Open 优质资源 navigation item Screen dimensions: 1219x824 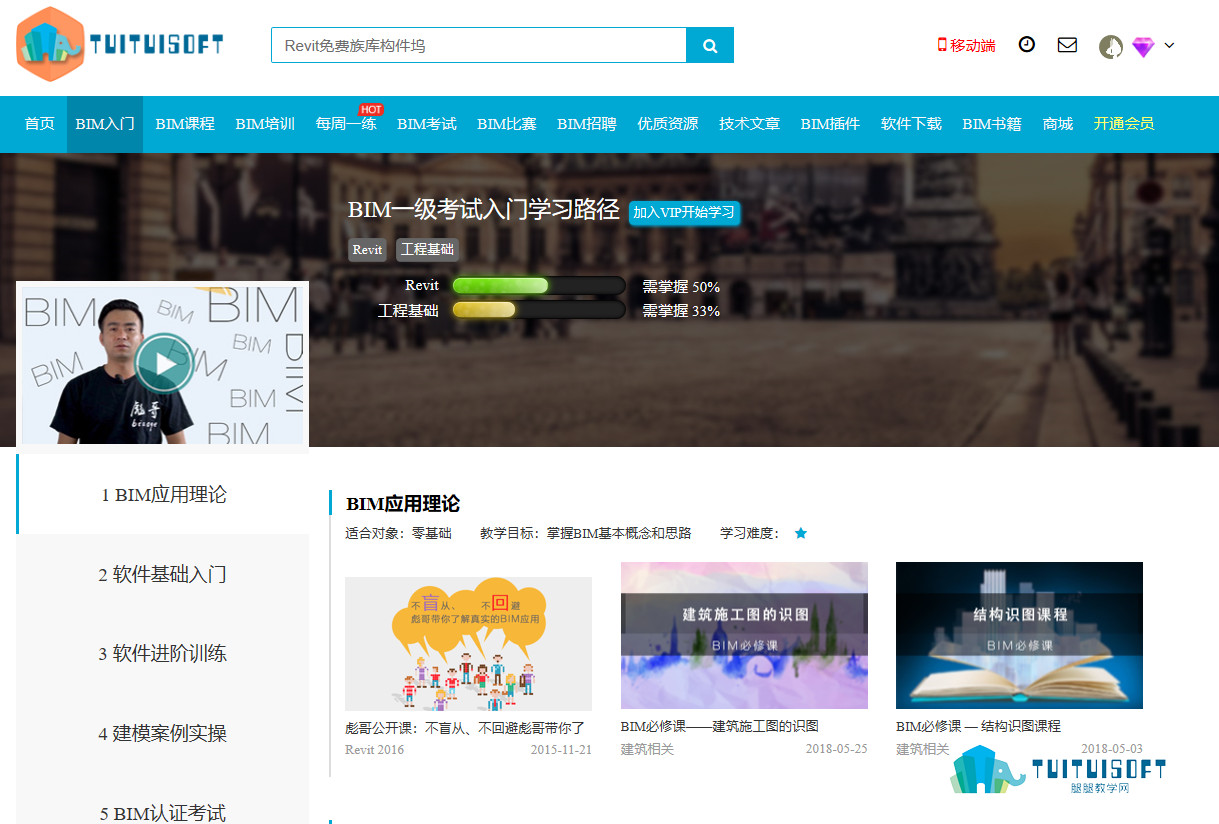tap(668, 124)
